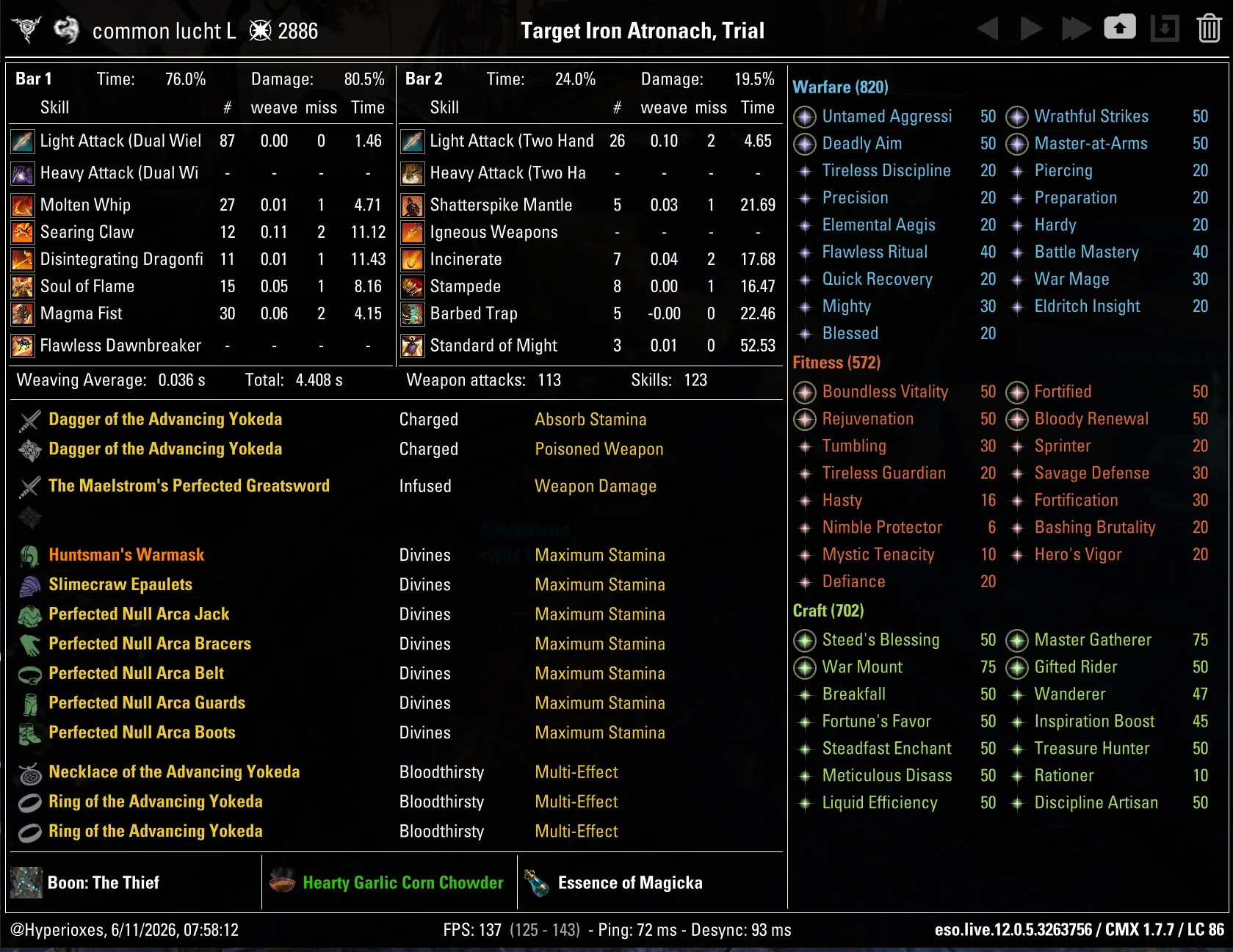
Task: Click Hearty Garlic Corn Chowder link
Action: 403,883
